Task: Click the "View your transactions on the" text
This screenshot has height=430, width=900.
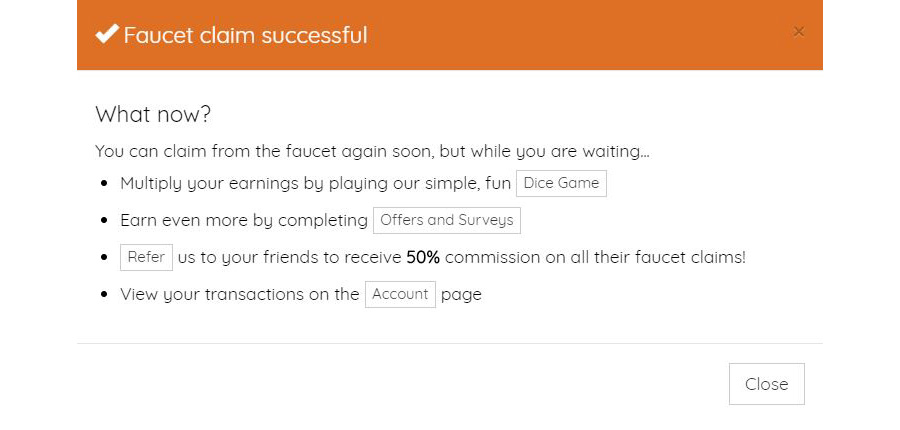Action: pos(239,294)
